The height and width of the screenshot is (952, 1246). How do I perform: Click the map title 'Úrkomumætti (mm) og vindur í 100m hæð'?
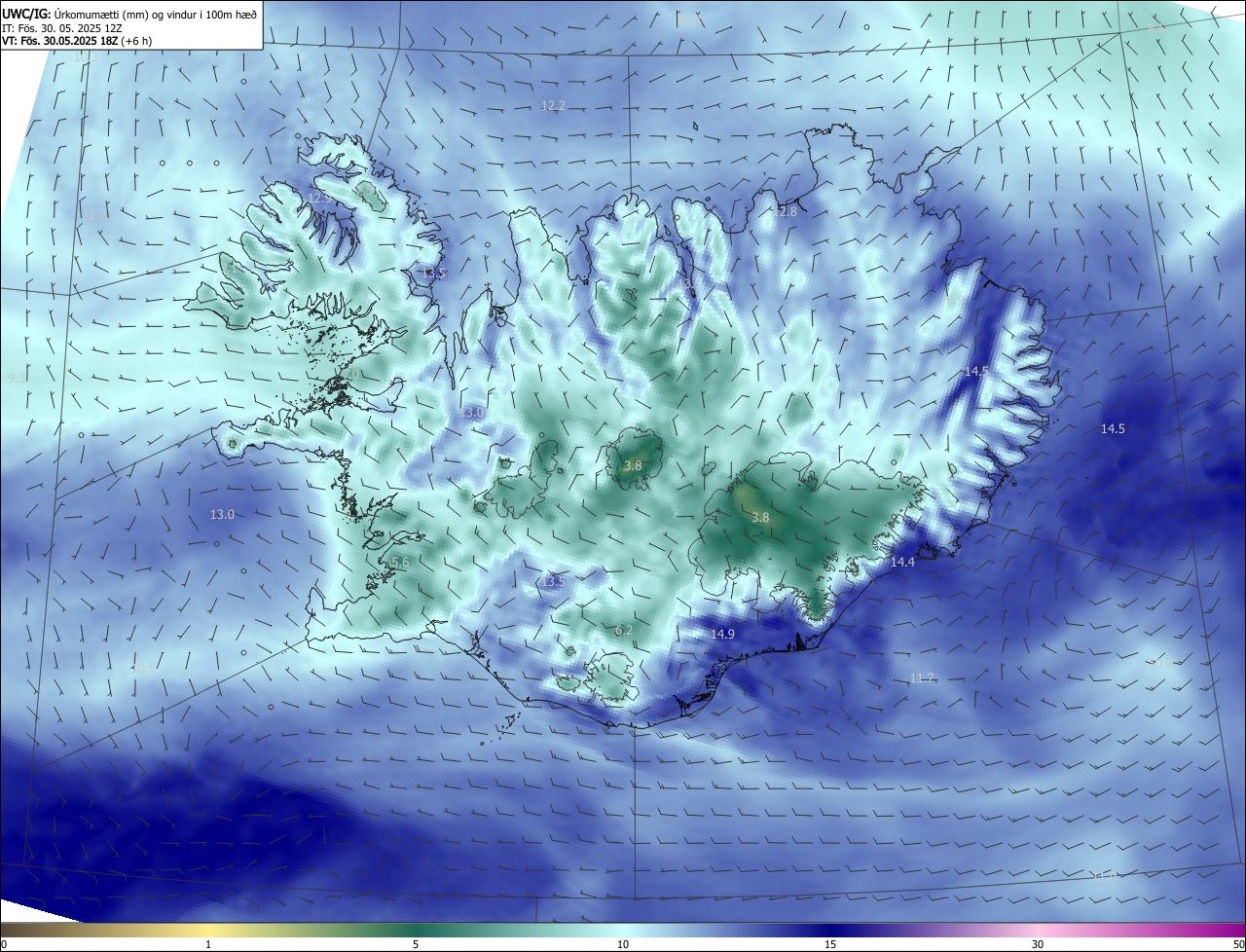pos(154,14)
